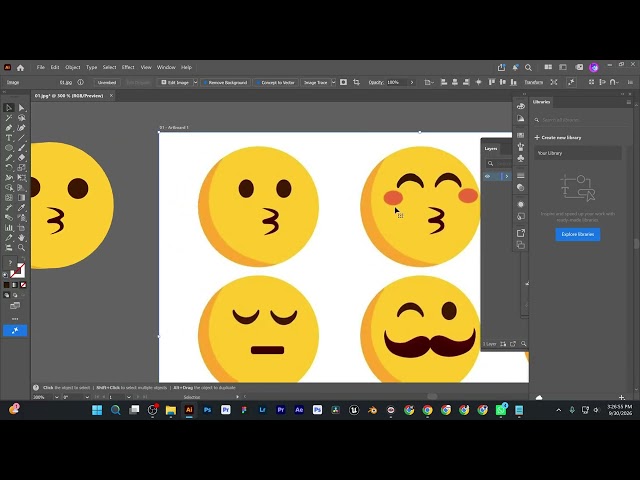Image resolution: width=640 pixels, height=480 pixels.
Task: Open the Object menu
Action: [73, 67]
